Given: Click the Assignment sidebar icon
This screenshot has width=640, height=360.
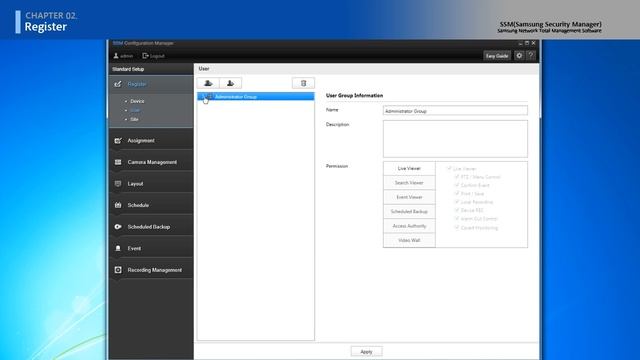Looking at the screenshot, I should [x=118, y=141].
